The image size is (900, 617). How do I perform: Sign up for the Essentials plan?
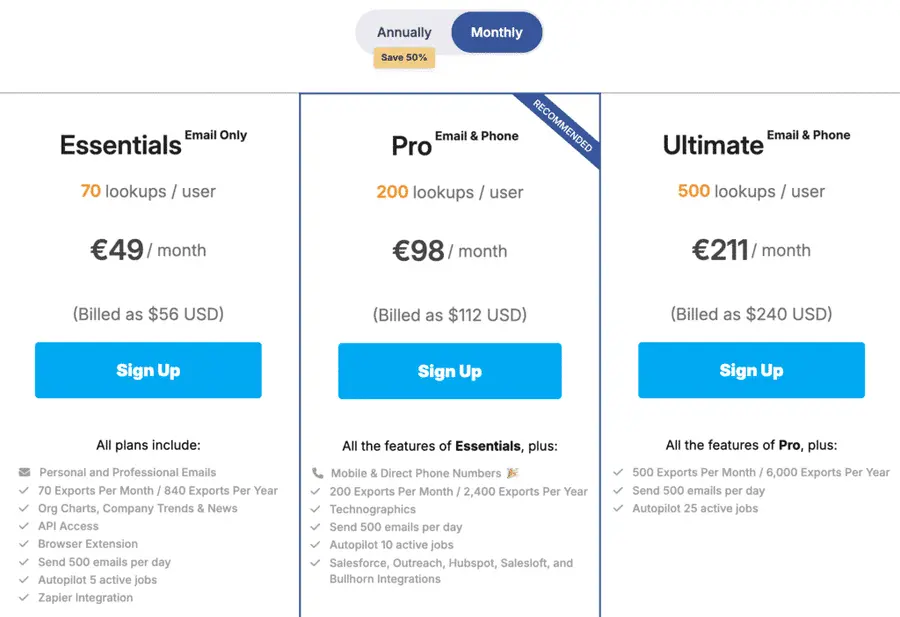[x=148, y=370]
